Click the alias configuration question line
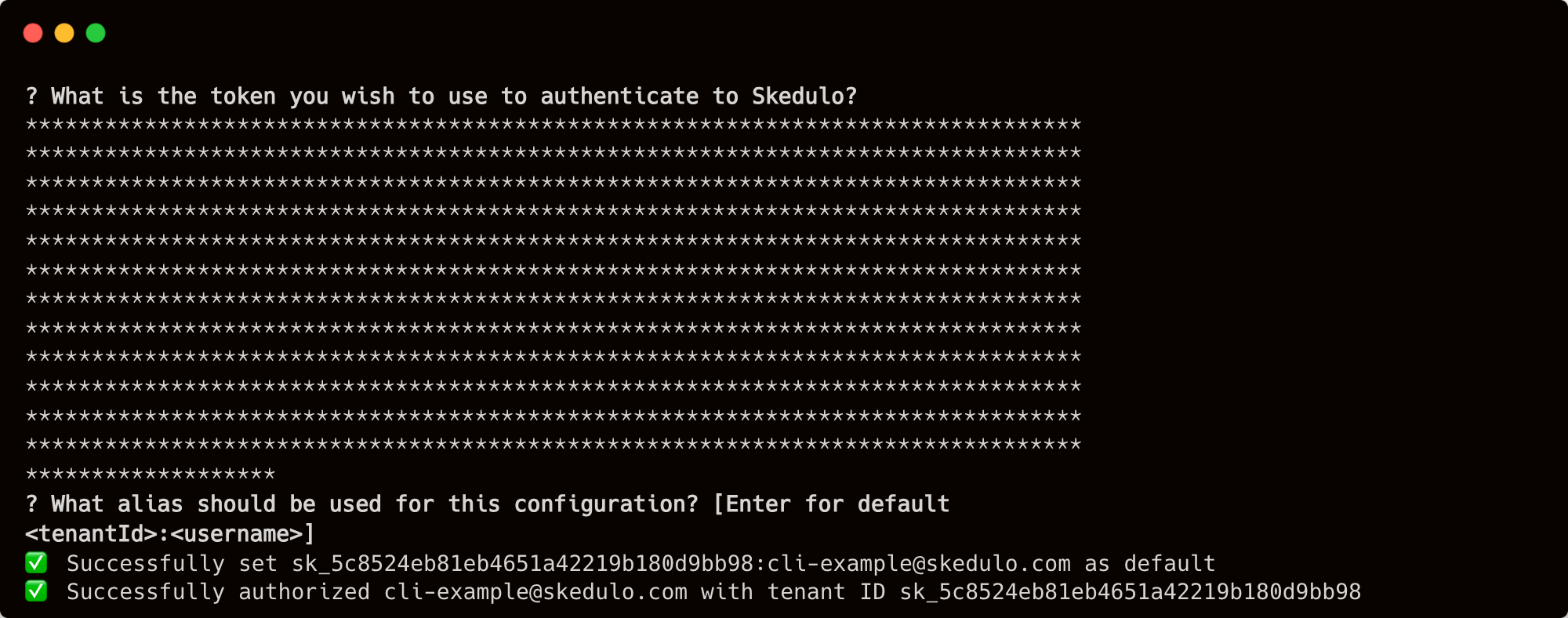1568x618 pixels. pyautogui.click(x=486, y=504)
